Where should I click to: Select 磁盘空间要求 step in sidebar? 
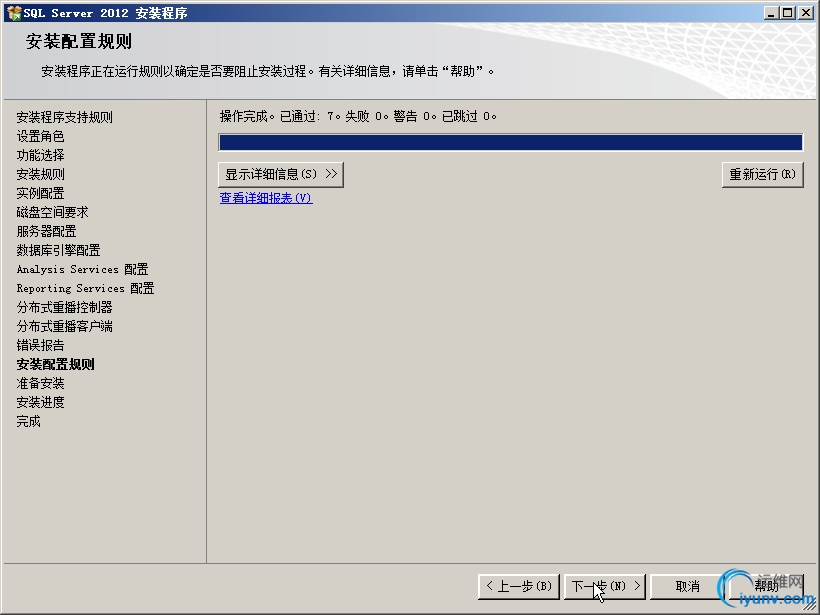52,212
